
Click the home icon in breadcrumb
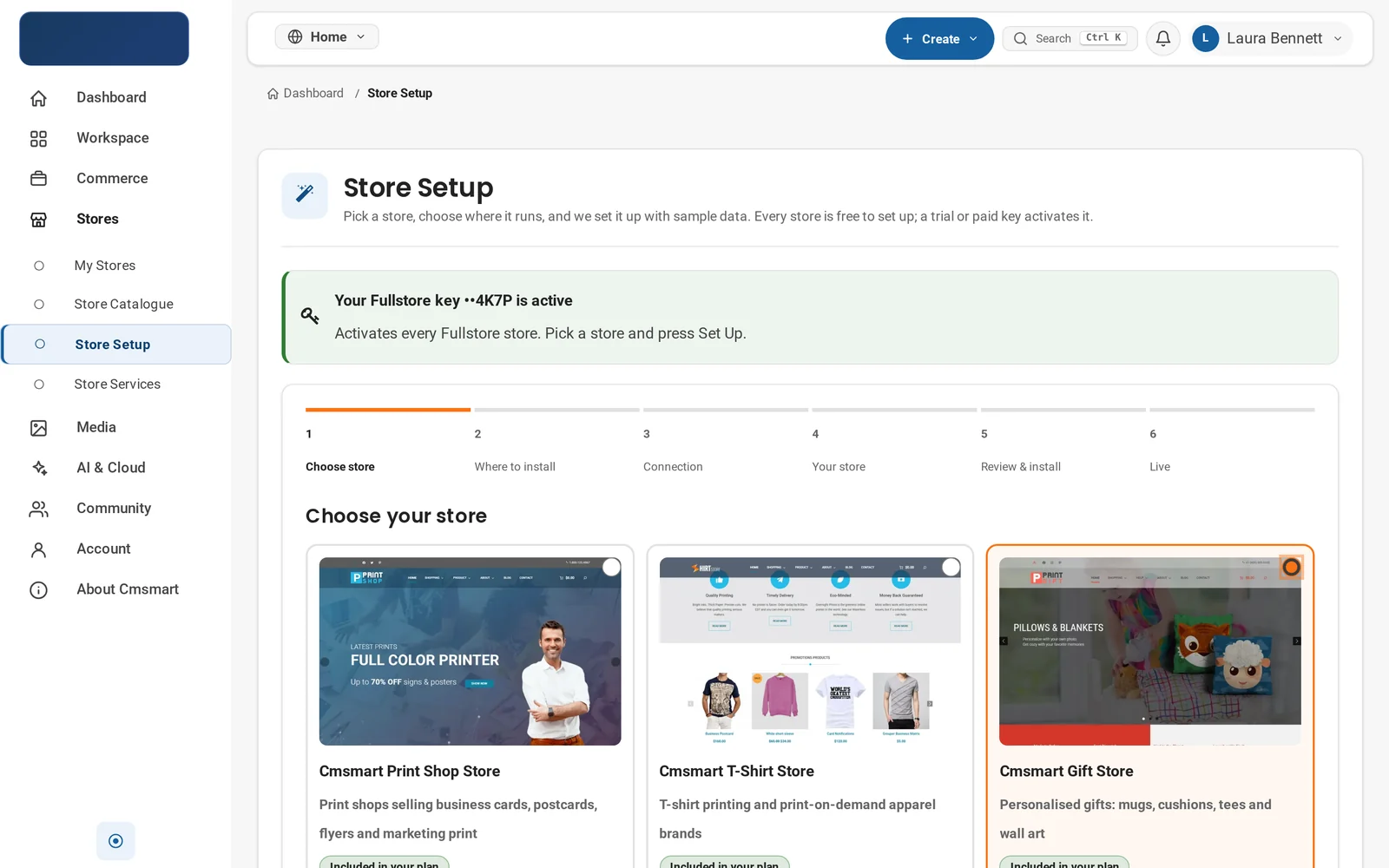tap(273, 94)
